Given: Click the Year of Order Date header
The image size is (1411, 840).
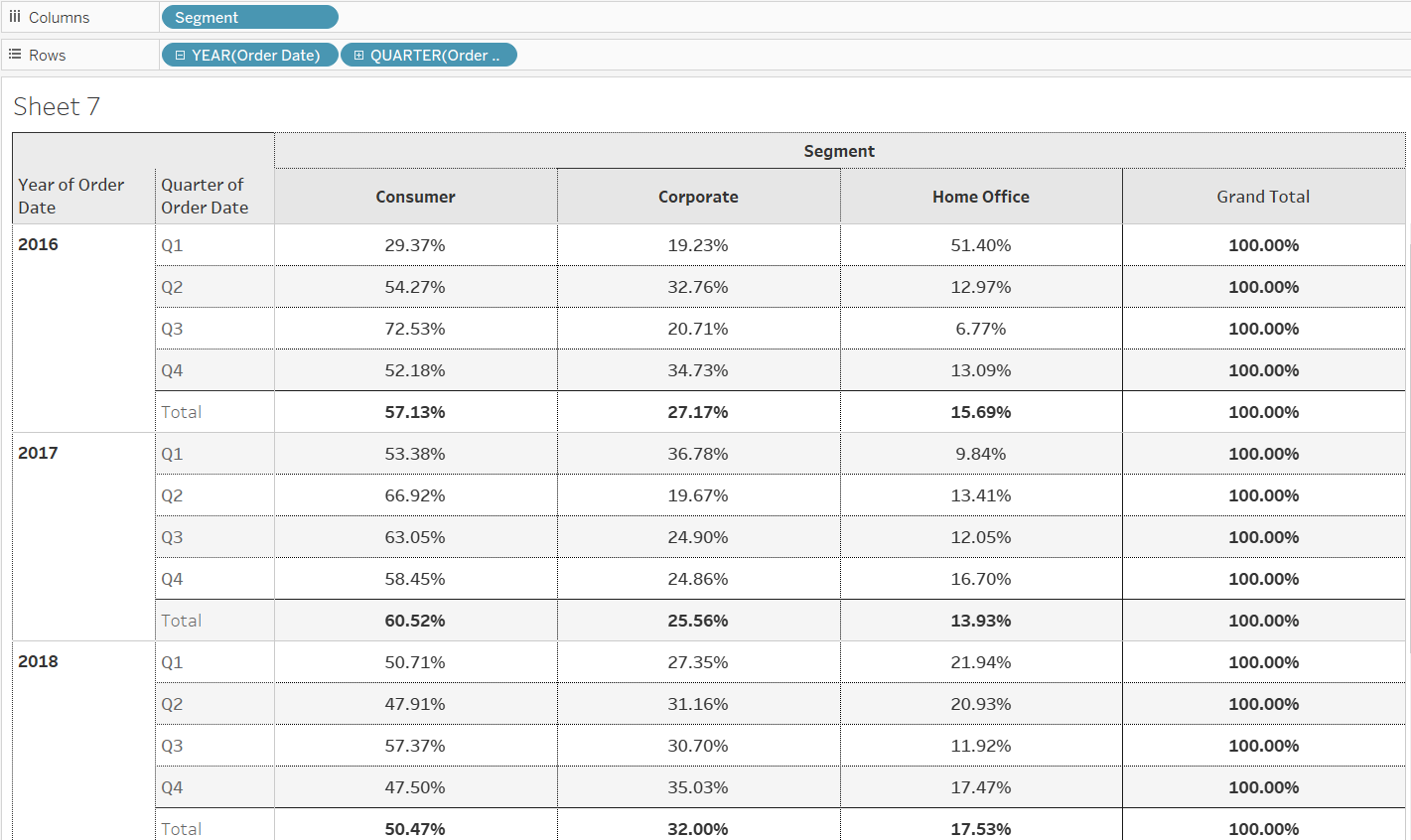Looking at the screenshot, I should tap(71, 196).
